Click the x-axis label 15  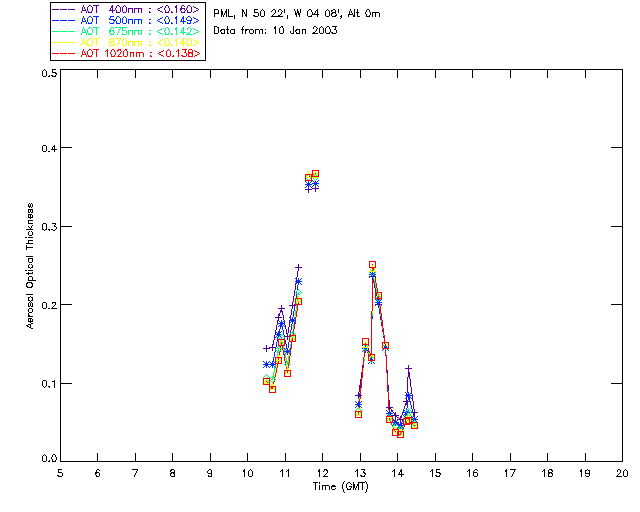click(x=435, y=473)
